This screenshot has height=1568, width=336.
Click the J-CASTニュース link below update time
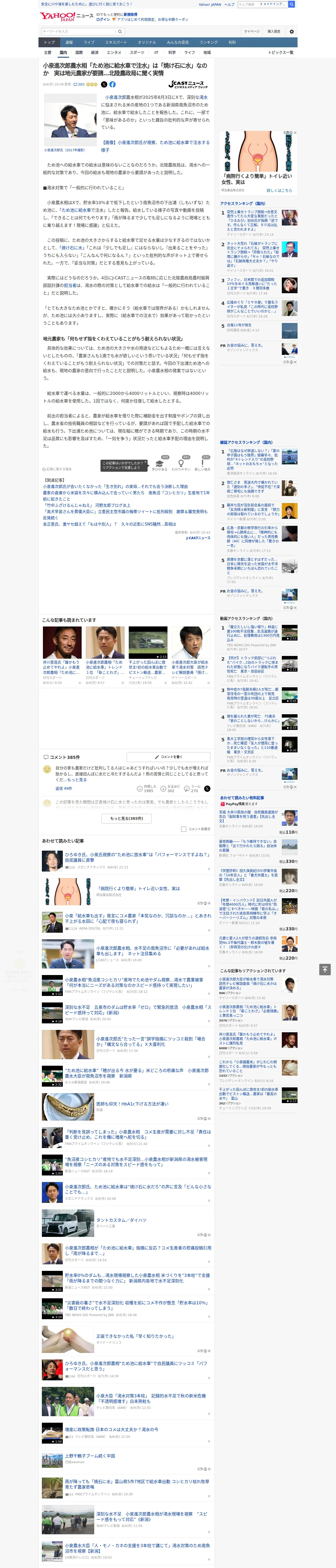pyautogui.click(x=198, y=538)
